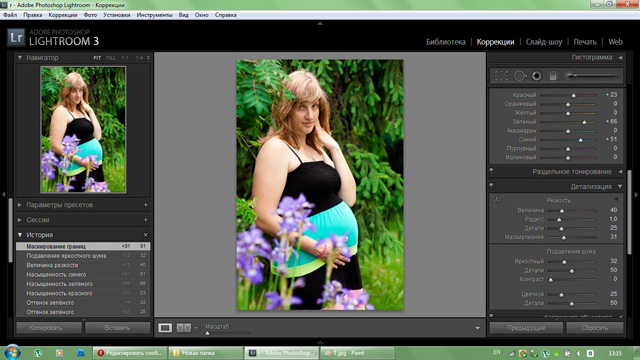Set navigator zoom to 1:4
Screen dimensions: 640x360
click(x=140, y=58)
